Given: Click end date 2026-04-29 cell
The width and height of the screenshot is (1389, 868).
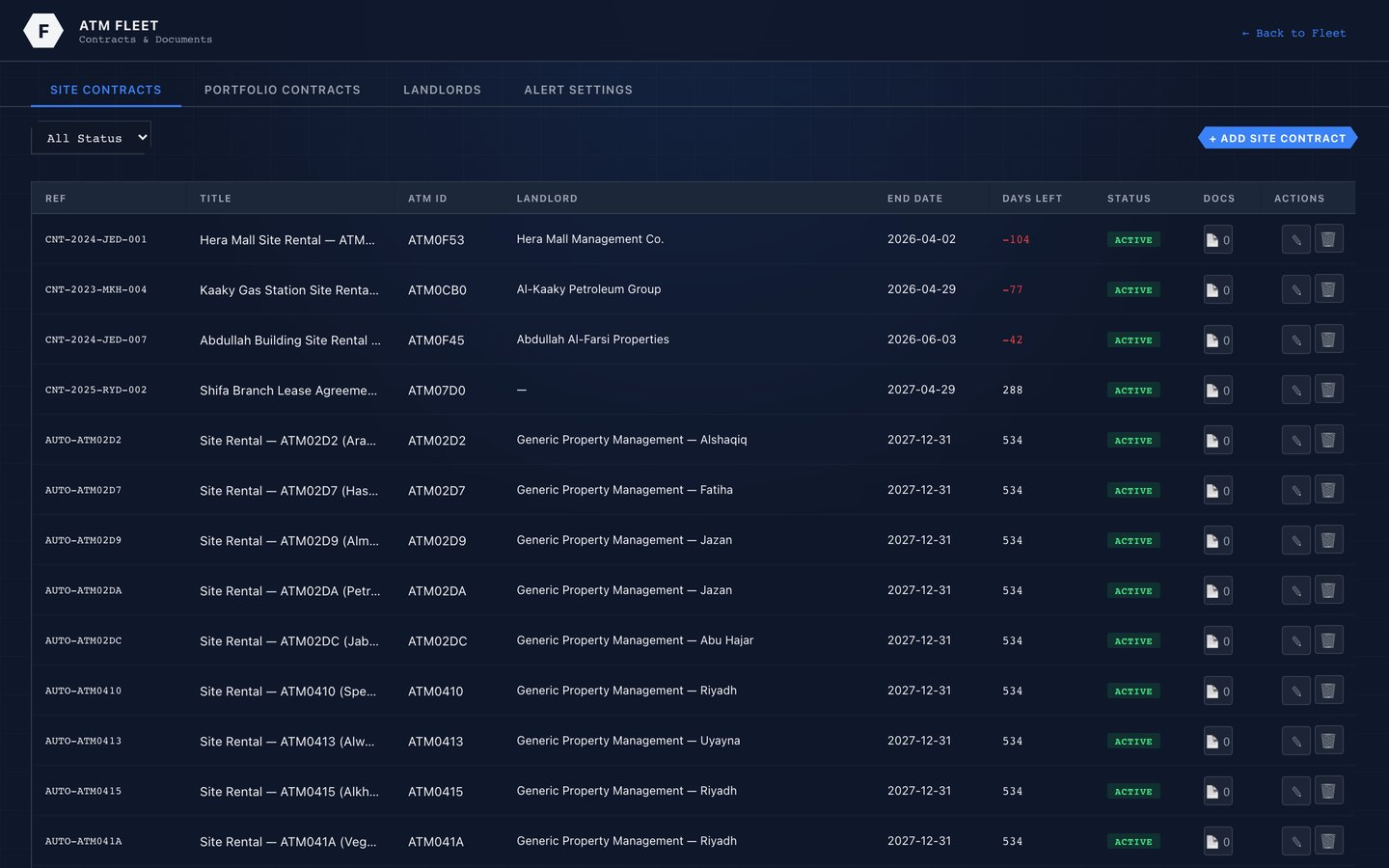Looking at the screenshot, I should click(921, 289).
